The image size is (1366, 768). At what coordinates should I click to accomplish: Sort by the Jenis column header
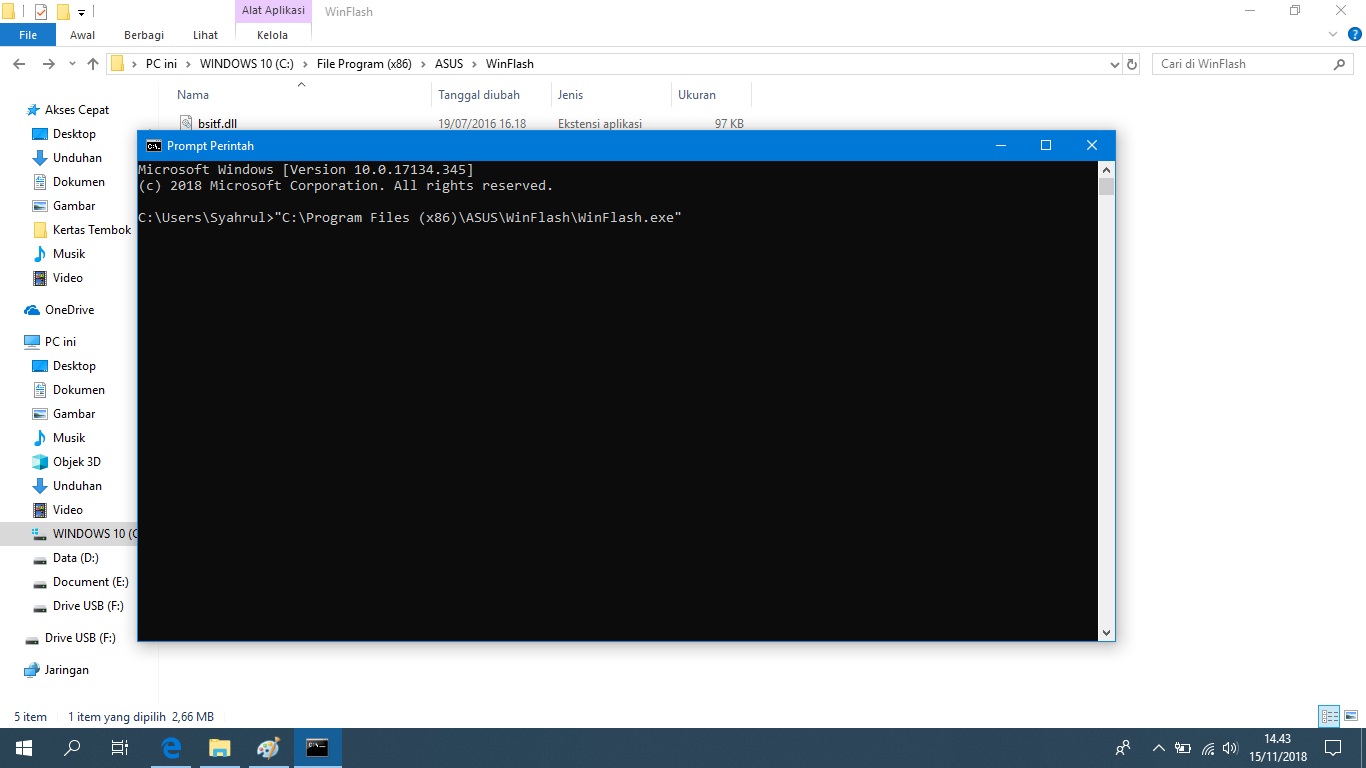coord(570,95)
